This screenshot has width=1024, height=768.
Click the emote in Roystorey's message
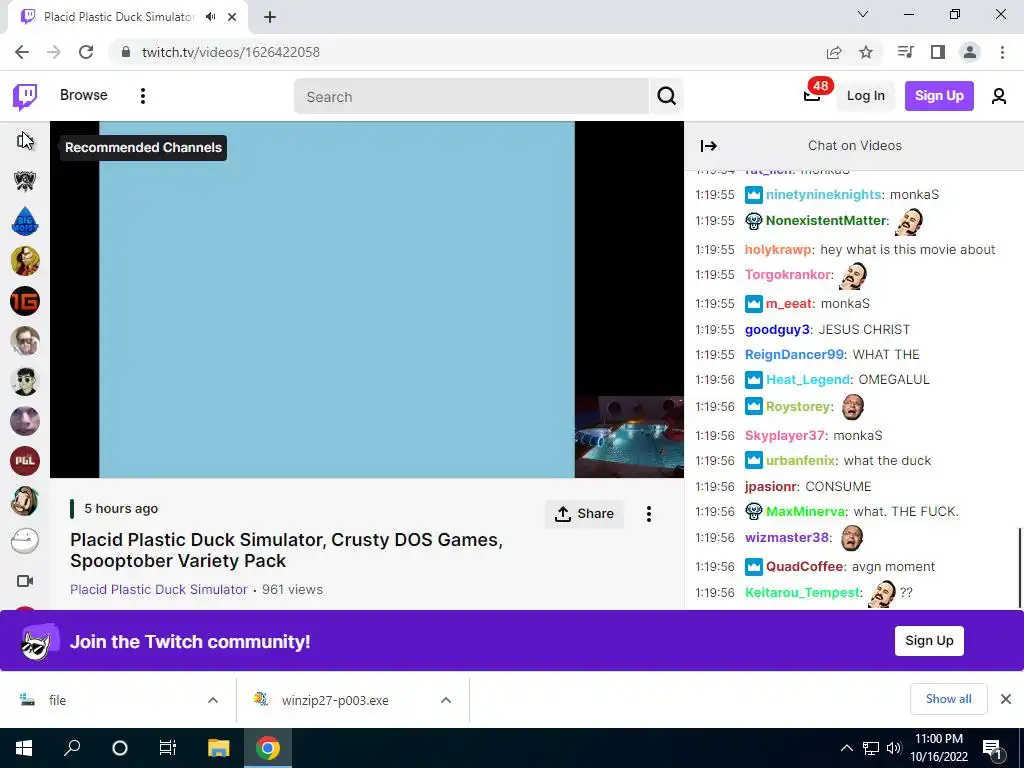click(x=853, y=406)
